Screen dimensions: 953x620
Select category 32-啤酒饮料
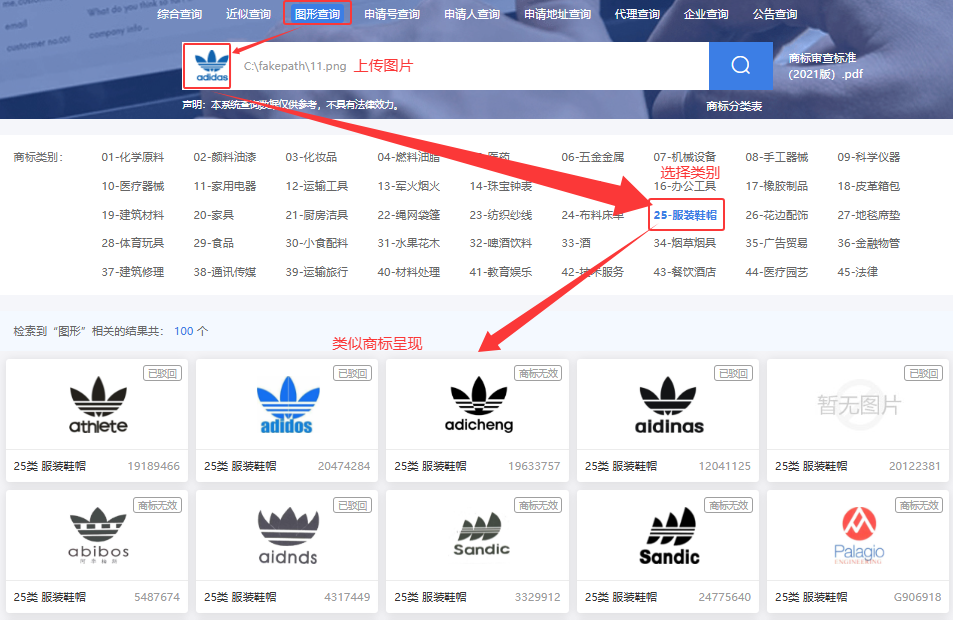[x=500, y=243]
